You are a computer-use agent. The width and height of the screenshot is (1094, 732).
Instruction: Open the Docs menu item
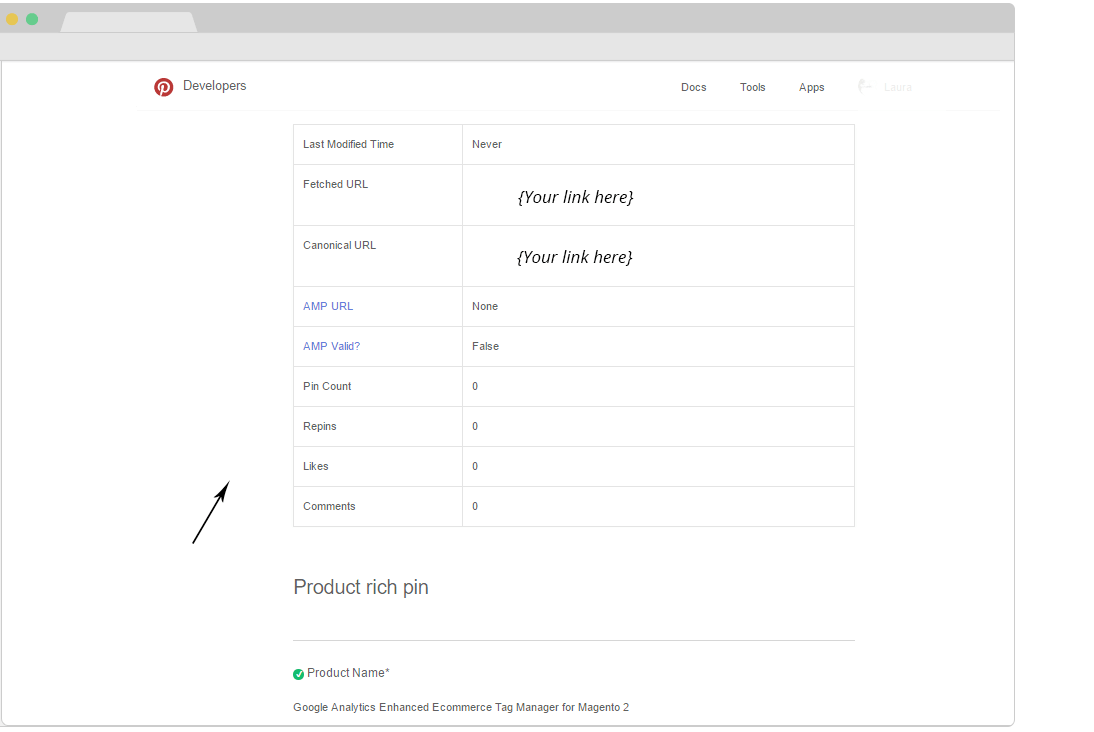click(693, 87)
